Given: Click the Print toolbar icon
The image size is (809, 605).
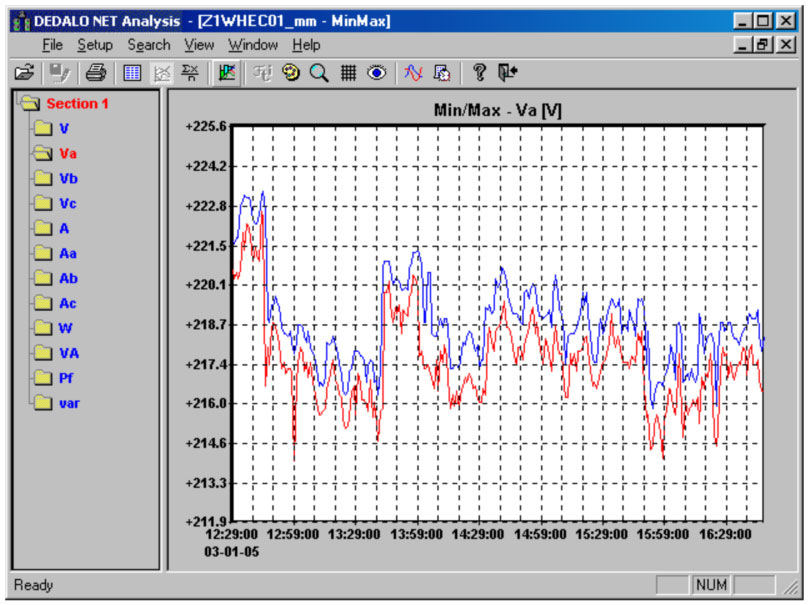Looking at the screenshot, I should click(96, 72).
